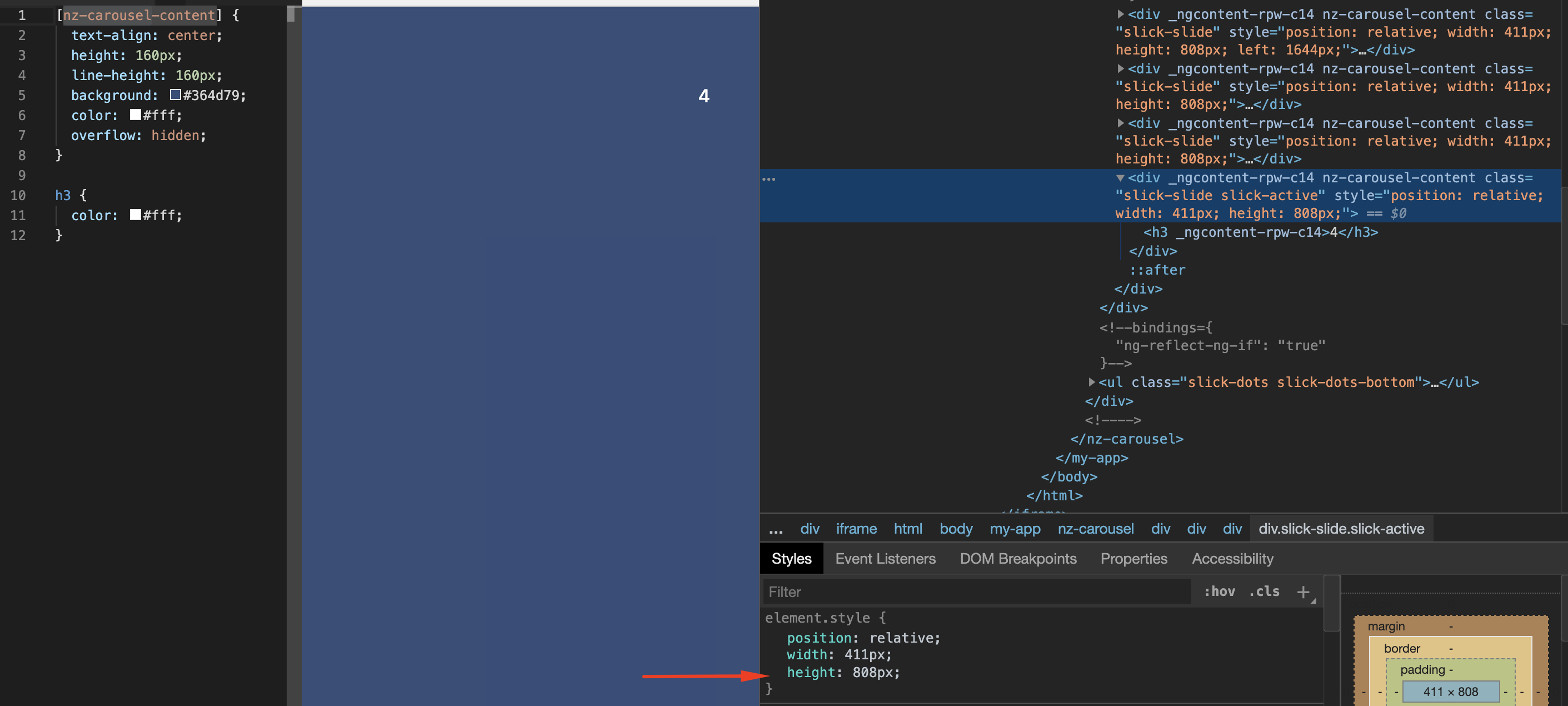Open the DOM Breakpoints tab

pyautogui.click(x=1018, y=559)
